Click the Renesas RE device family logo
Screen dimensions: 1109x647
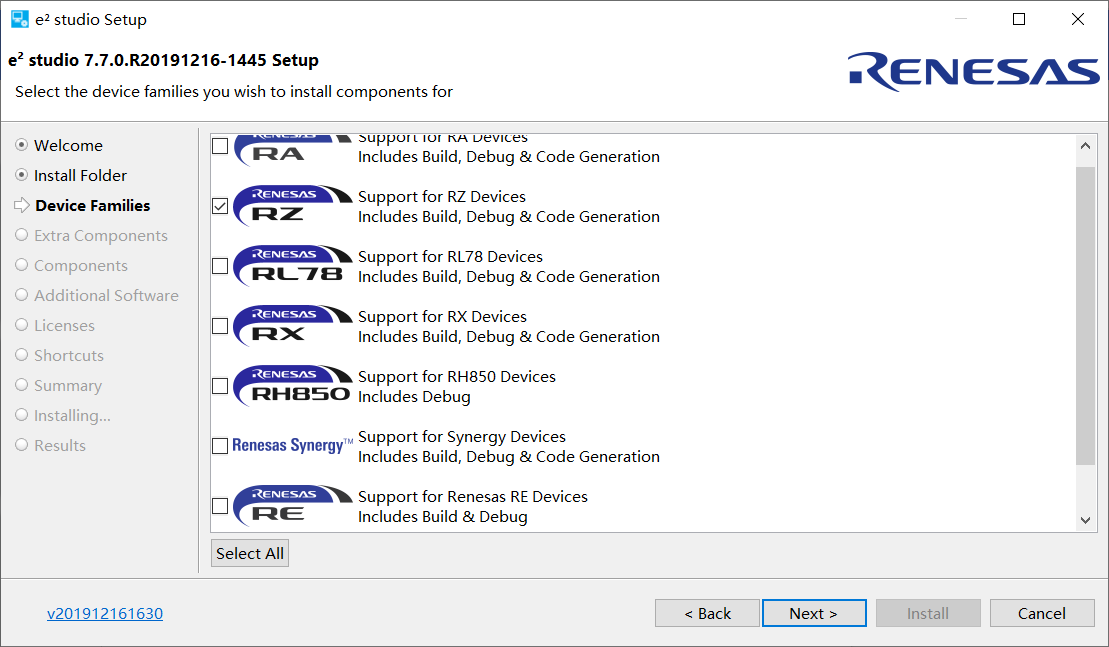pyautogui.click(x=292, y=506)
